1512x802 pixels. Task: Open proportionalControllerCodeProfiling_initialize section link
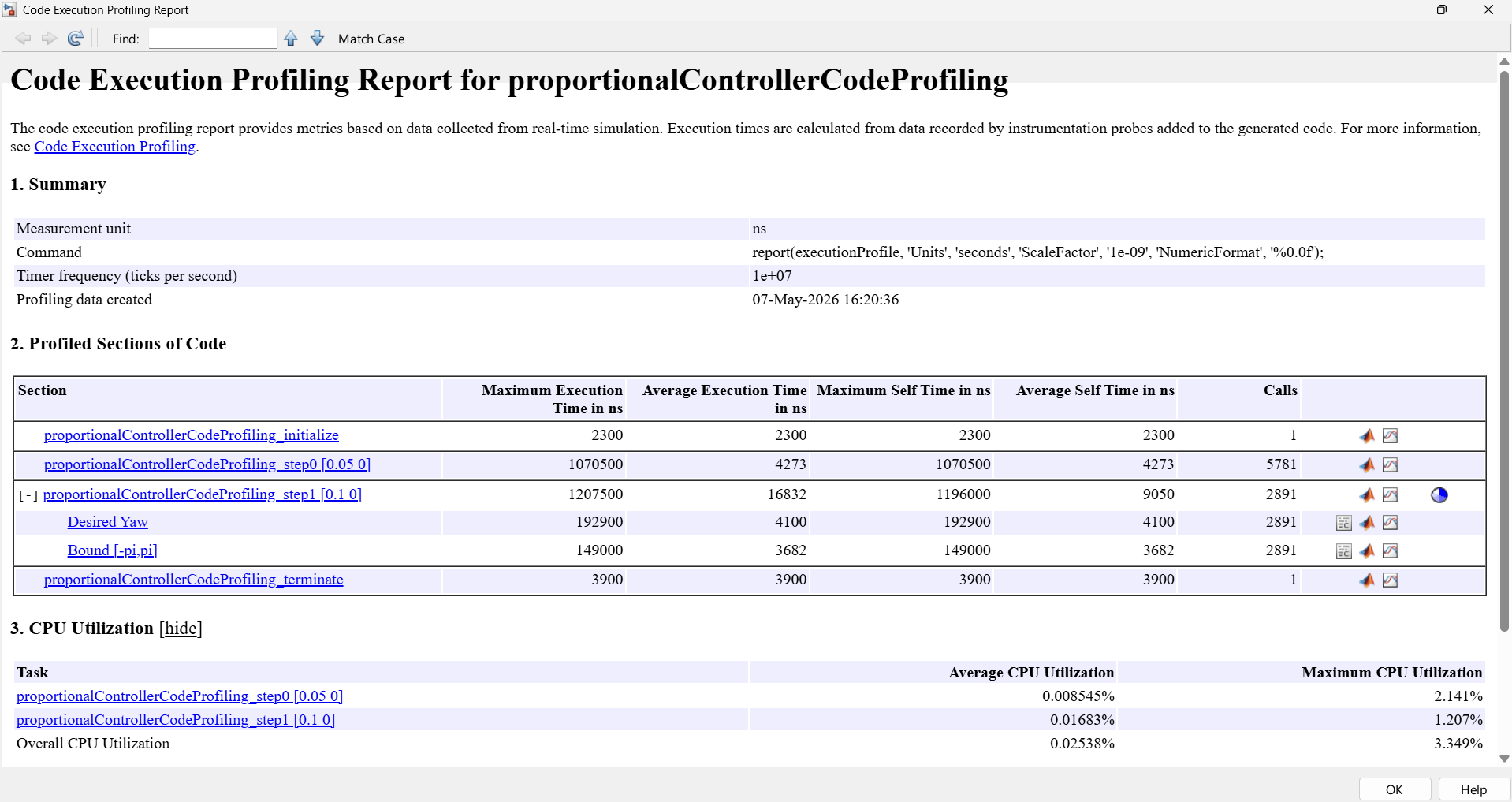[x=192, y=435]
